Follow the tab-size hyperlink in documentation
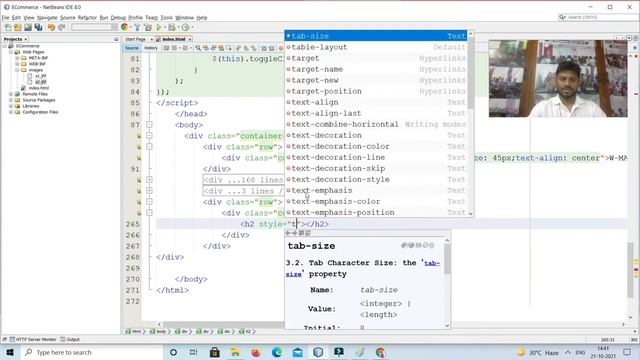Screen dimensions: 640x360 click(x=432, y=263)
